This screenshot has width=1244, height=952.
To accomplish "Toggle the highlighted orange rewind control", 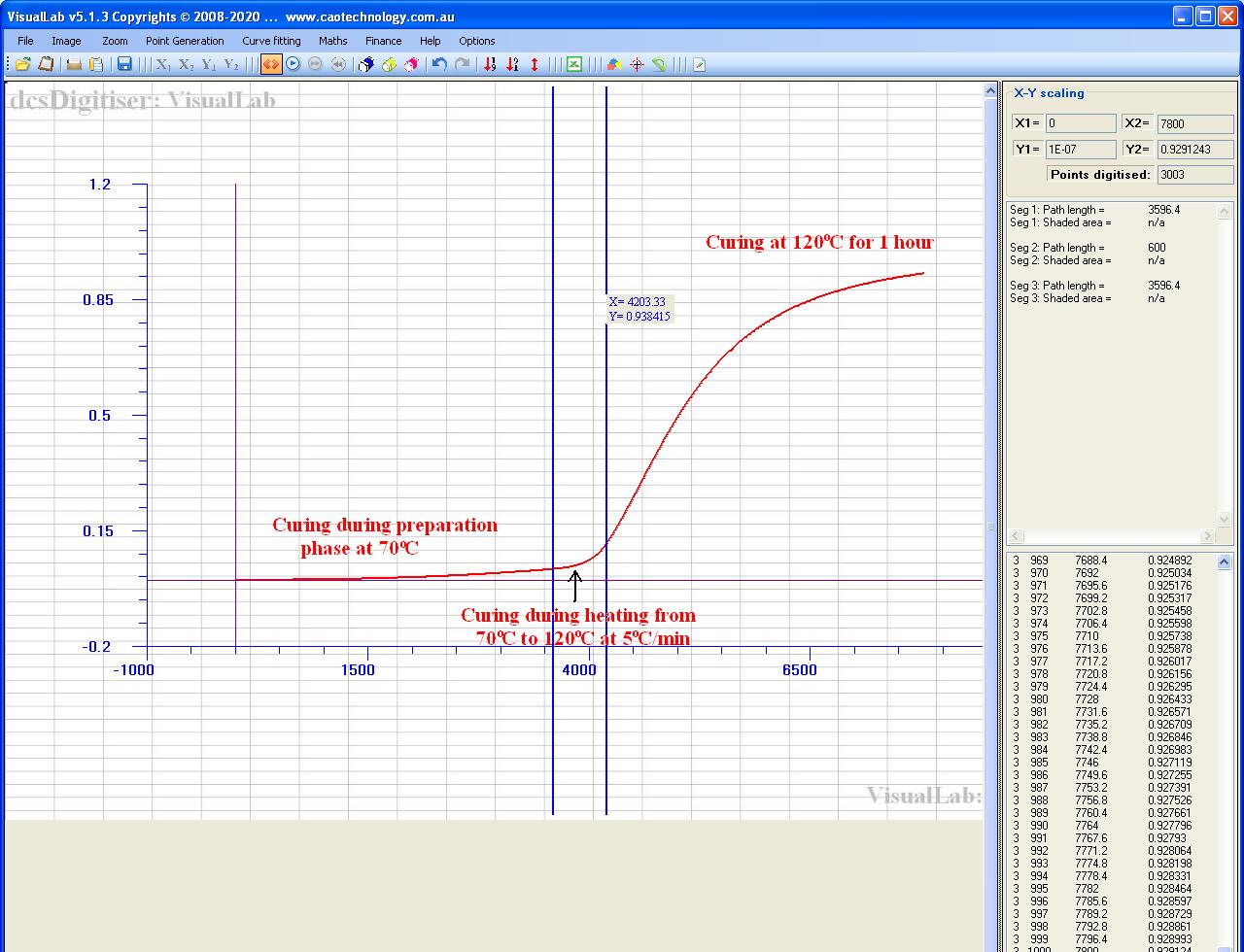I will (272, 65).
